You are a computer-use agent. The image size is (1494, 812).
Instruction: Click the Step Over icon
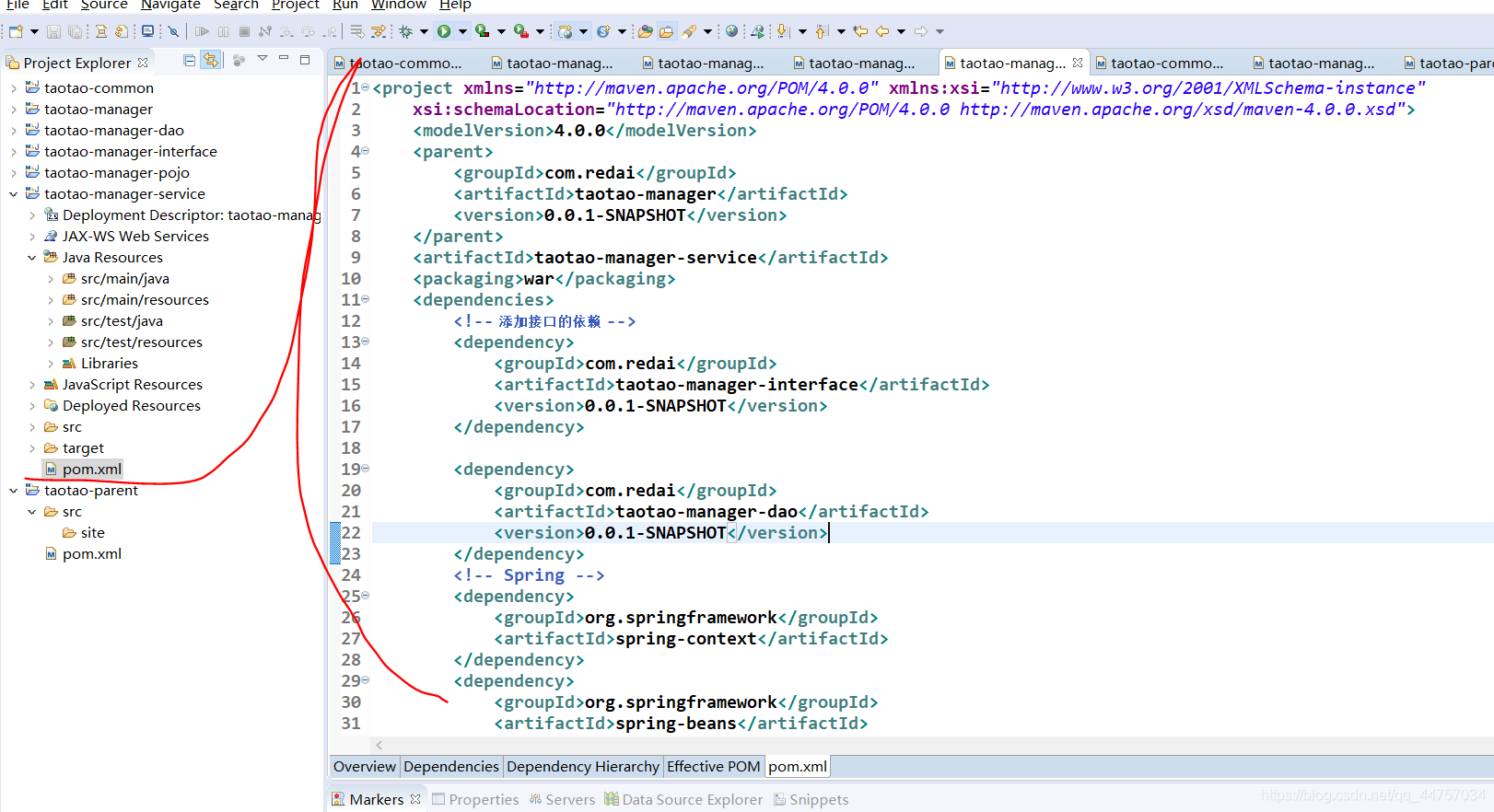tap(309, 31)
